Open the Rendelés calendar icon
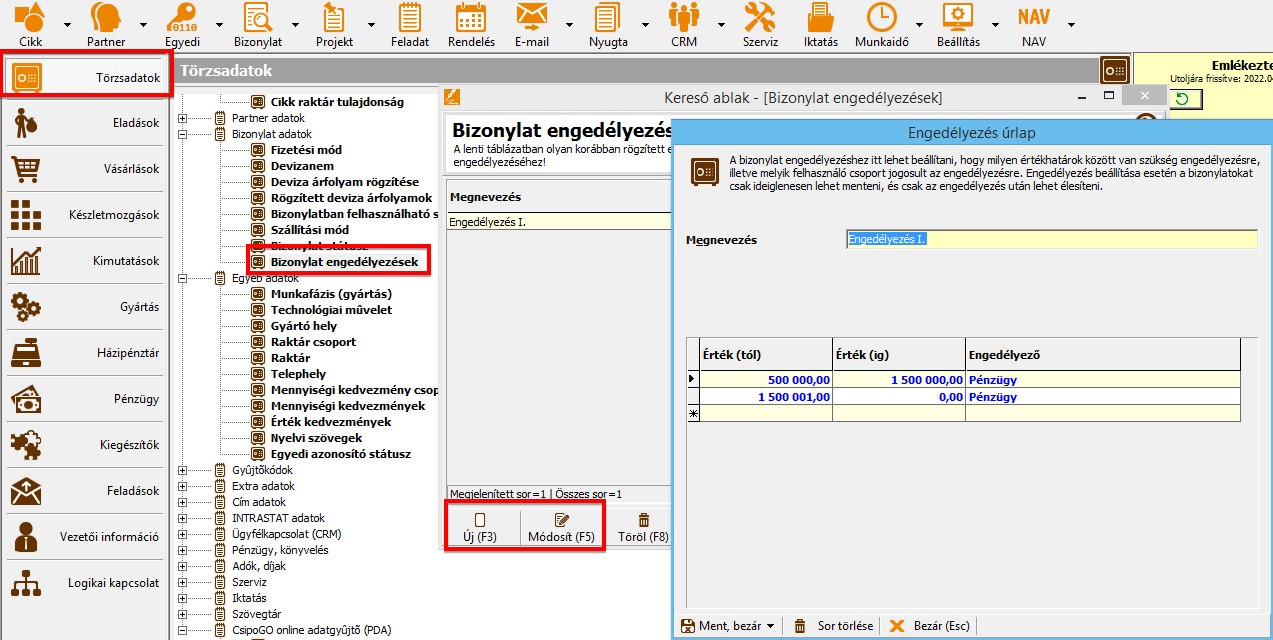 click(471, 18)
